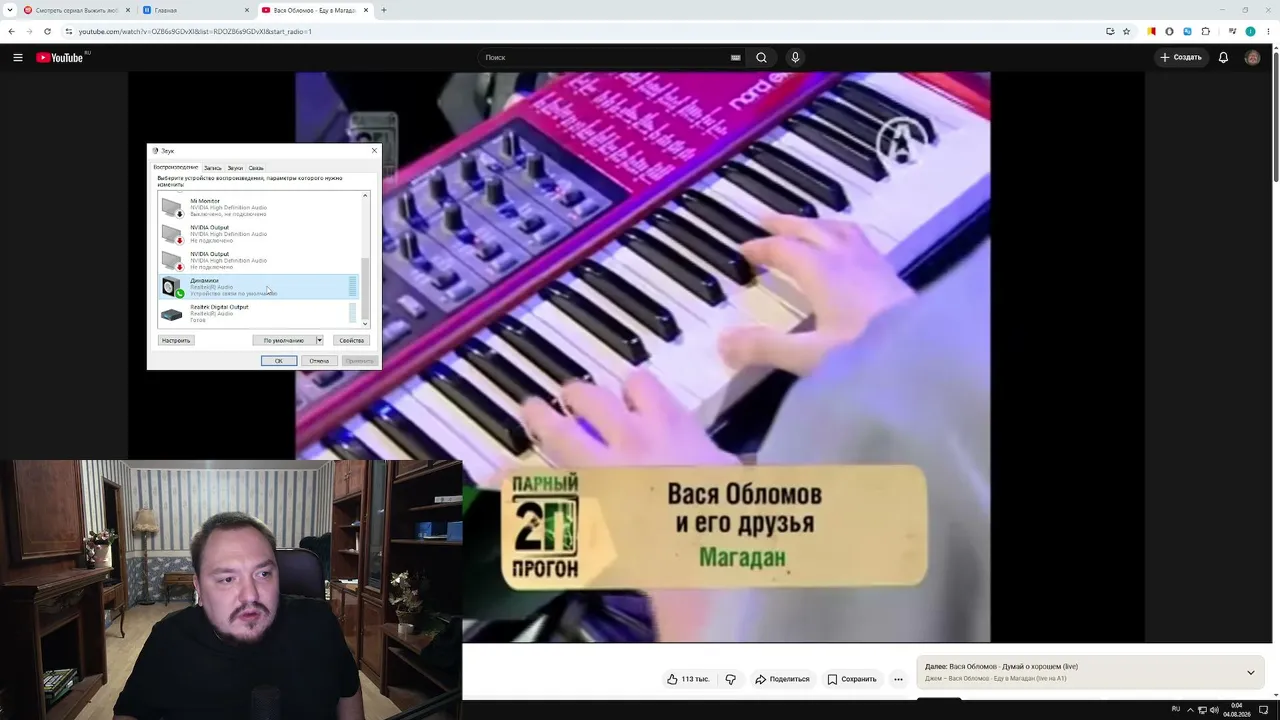
Task: Switch to the Смотреть сериал browser tab
Action: 77,10
